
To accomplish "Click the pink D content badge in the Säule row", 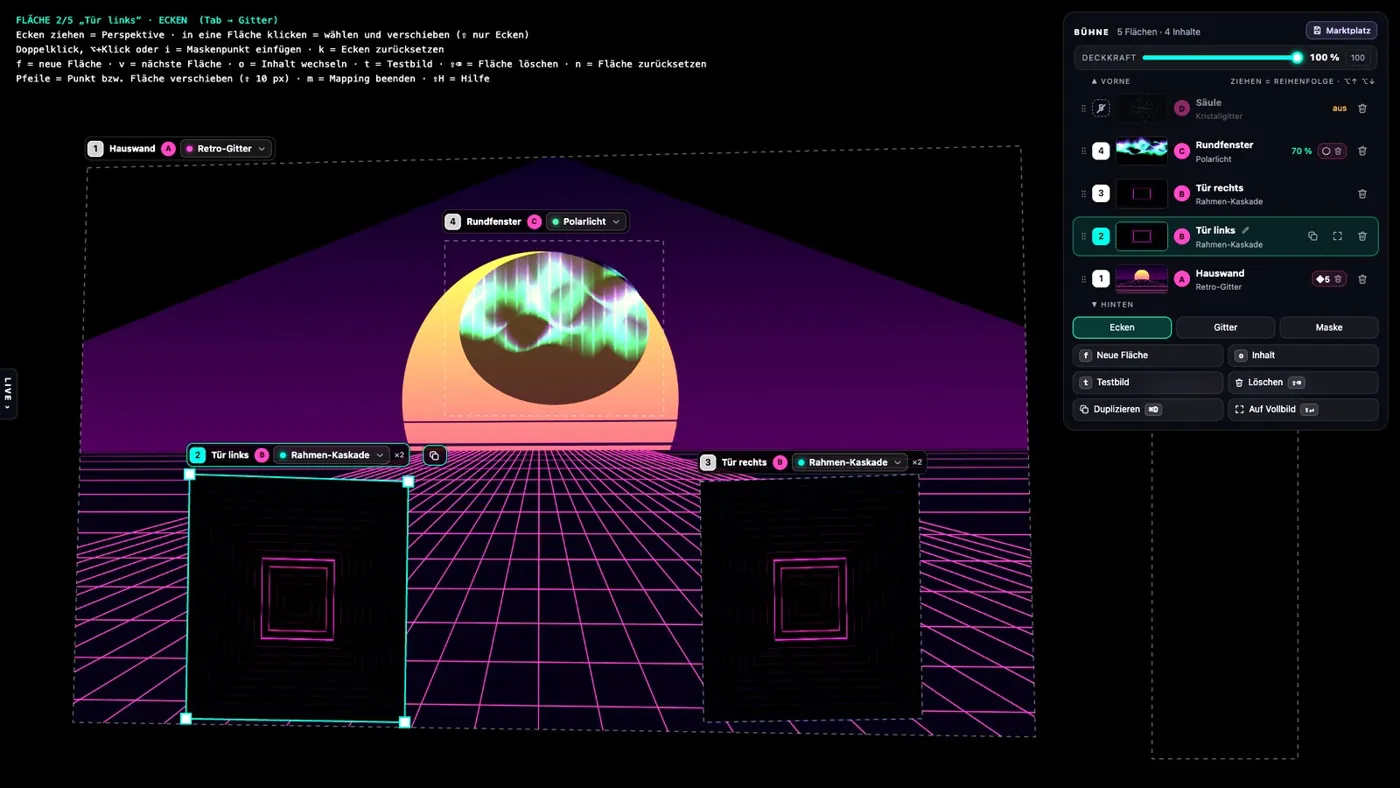I will point(1181,108).
